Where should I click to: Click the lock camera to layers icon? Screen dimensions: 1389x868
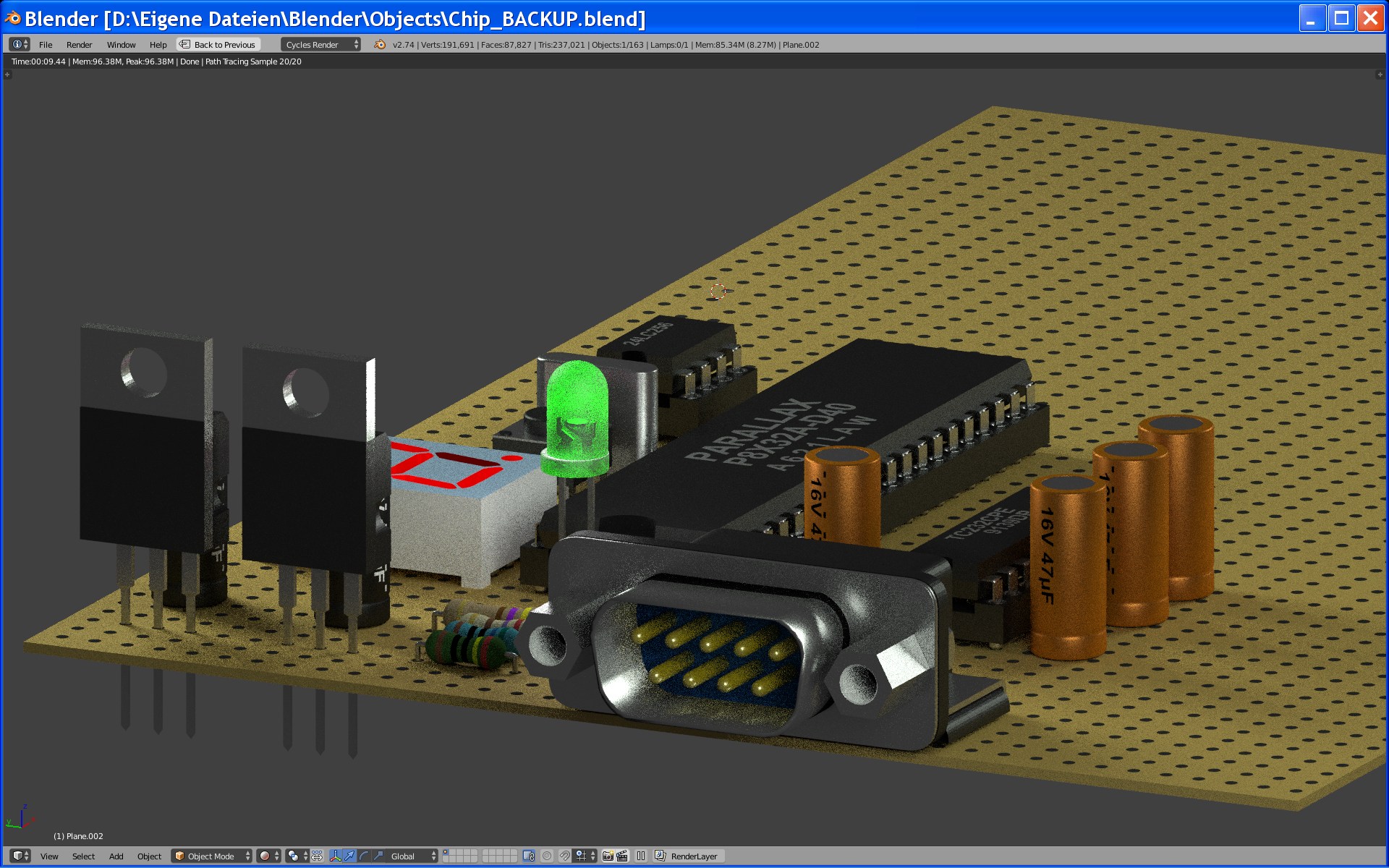coord(529,856)
